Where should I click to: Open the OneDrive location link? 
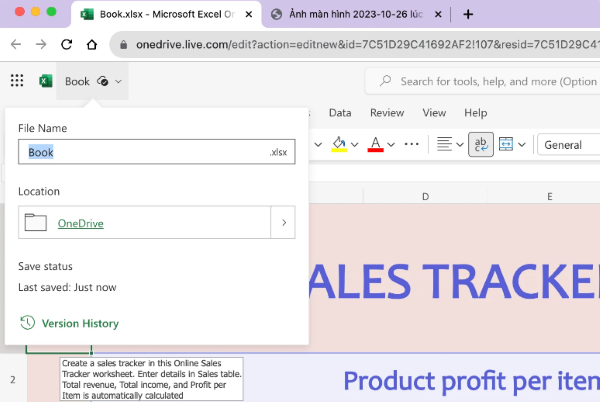[x=80, y=223]
